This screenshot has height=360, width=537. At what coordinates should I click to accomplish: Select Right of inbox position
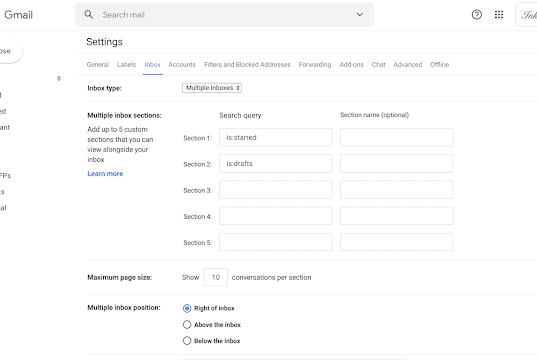tap(187, 308)
